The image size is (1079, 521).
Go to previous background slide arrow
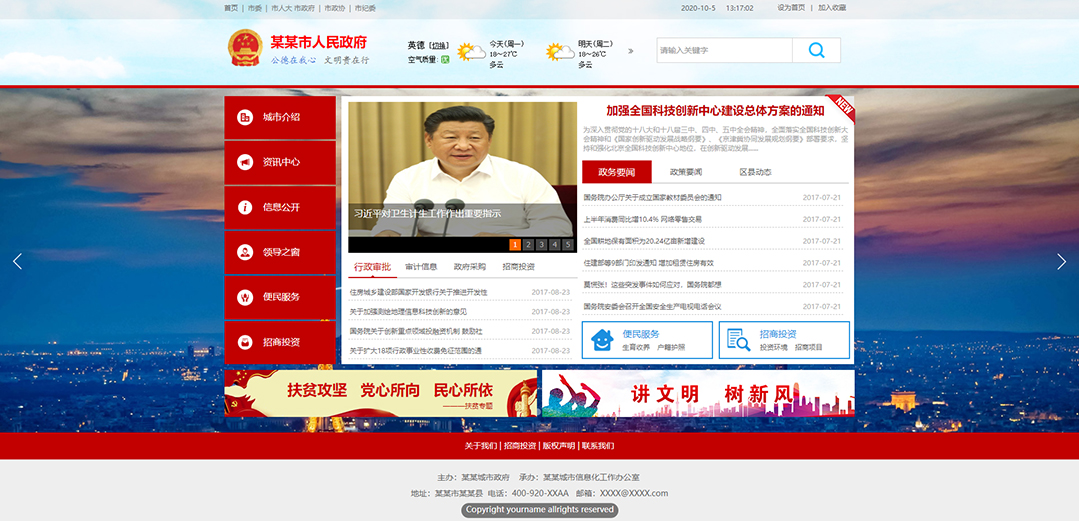(17, 261)
